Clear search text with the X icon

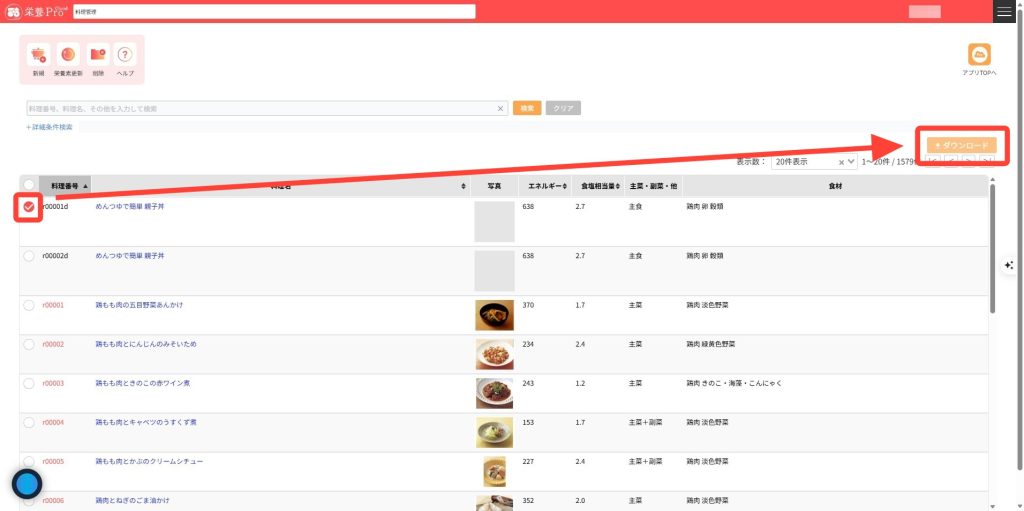pyautogui.click(x=501, y=108)
